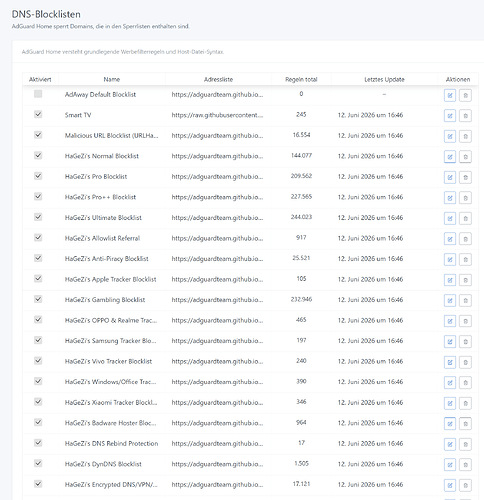The height and width of the screenshot is (500, 484).
Task: Delete HaGeZi's Anti-Piracy Blocklist
Action: click(x=465, y=260)
